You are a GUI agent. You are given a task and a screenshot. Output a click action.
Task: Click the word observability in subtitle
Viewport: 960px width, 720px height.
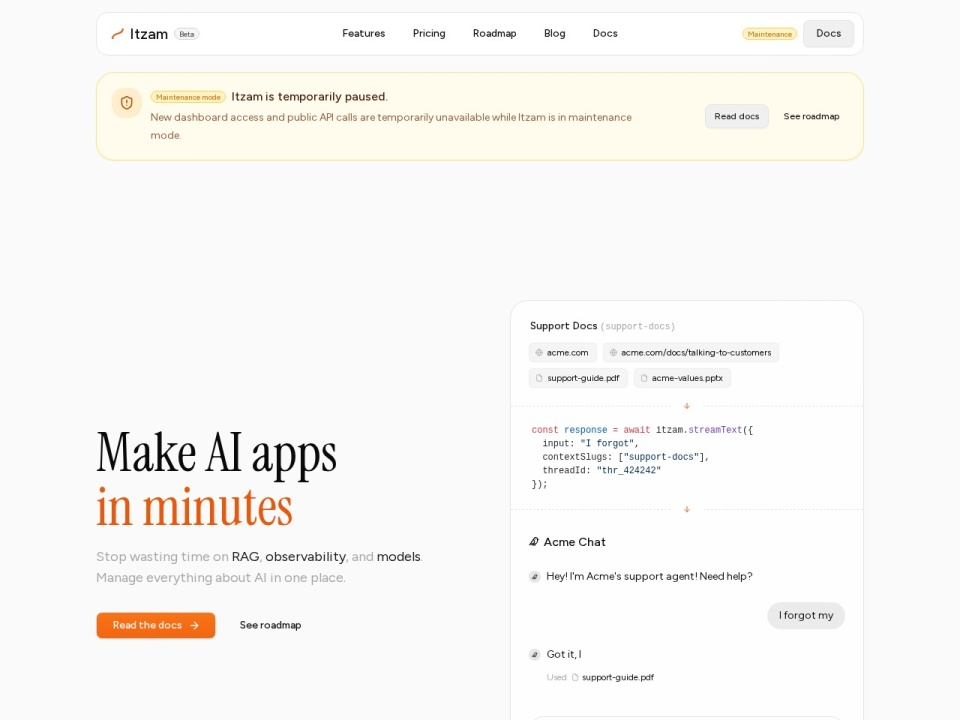pyautogui.click(x=306, y=557)
